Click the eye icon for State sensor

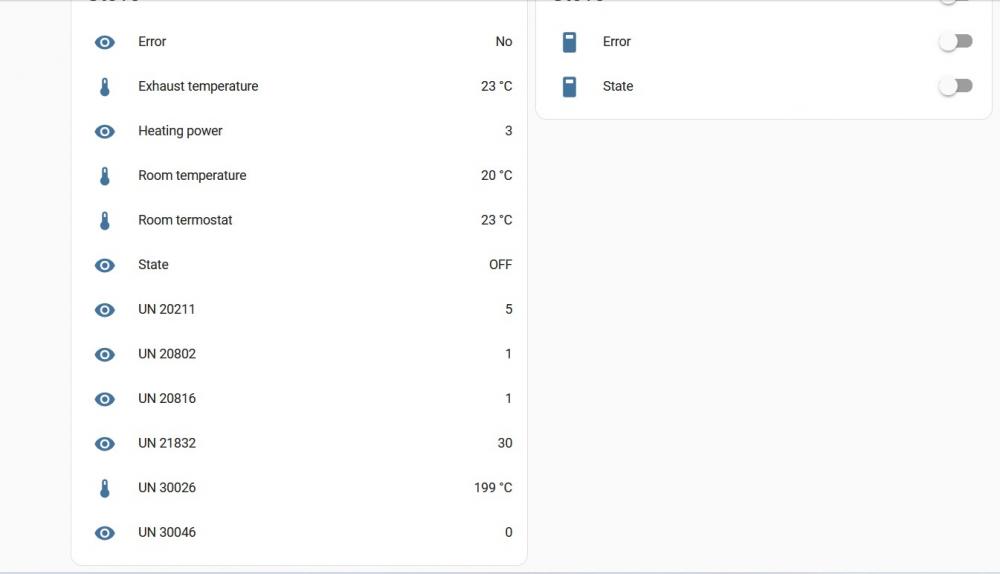click(105, 265)
